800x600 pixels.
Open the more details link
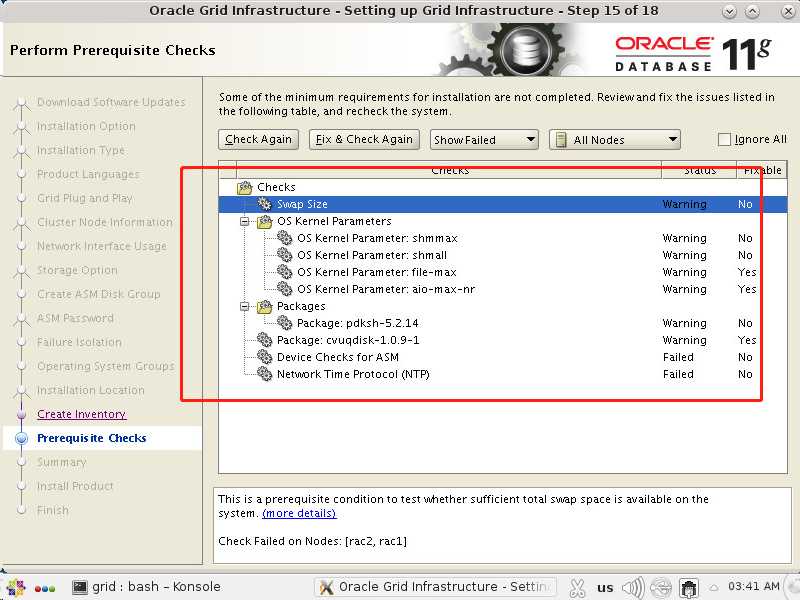point(299,513)
